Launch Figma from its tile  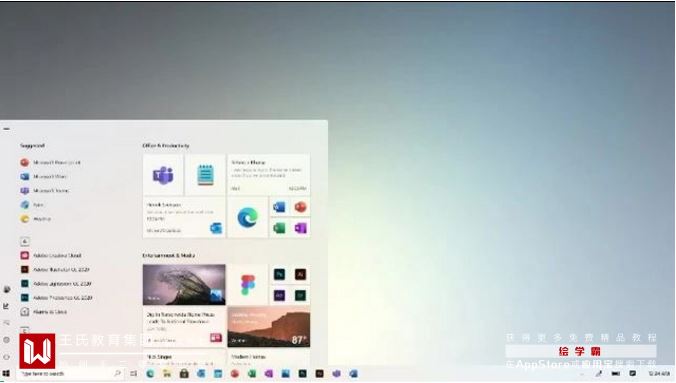pyautogui.click(x=247, y=284)
